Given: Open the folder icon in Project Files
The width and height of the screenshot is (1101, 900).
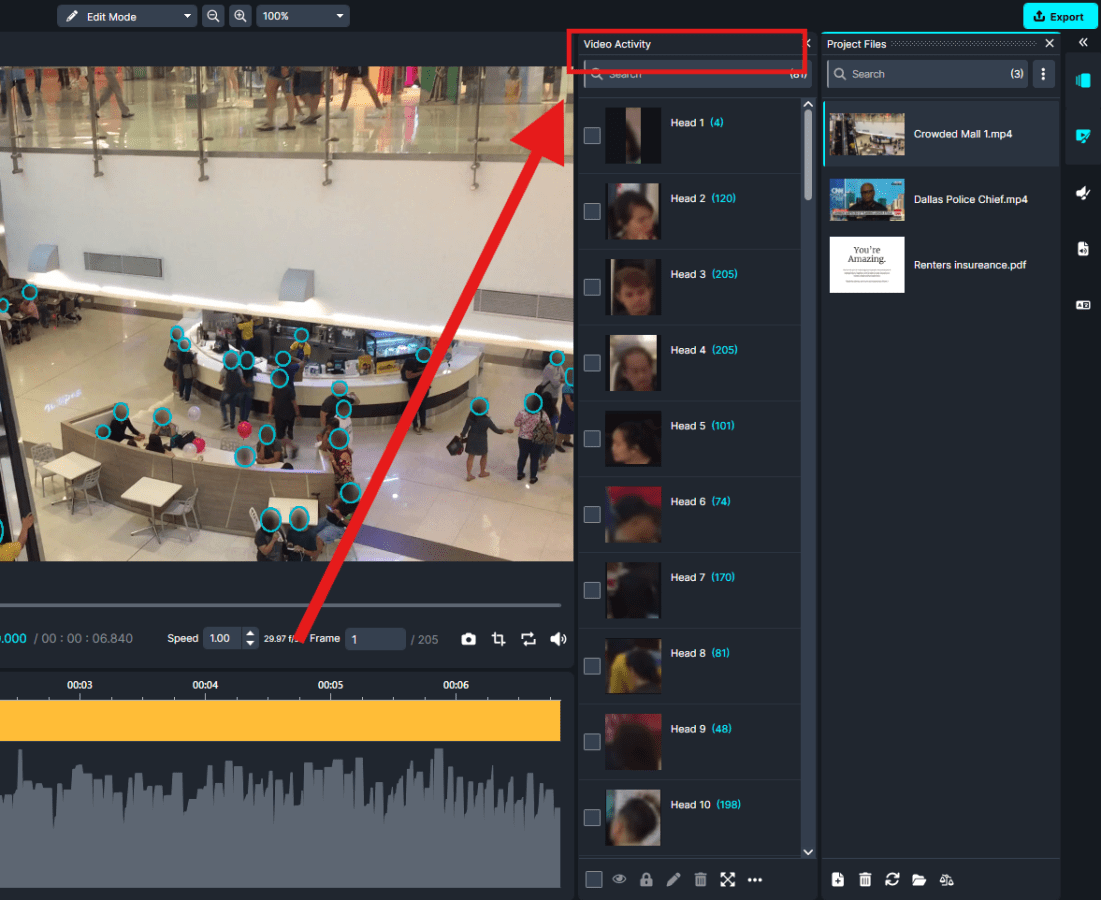Looking at the screenshot, I should pos(919,879).
